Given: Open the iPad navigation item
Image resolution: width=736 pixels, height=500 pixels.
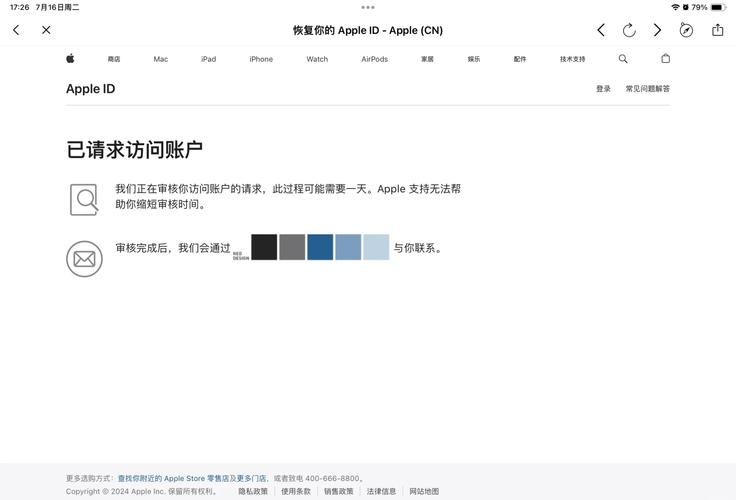Looking at the screenshot, I should (208, 59).
